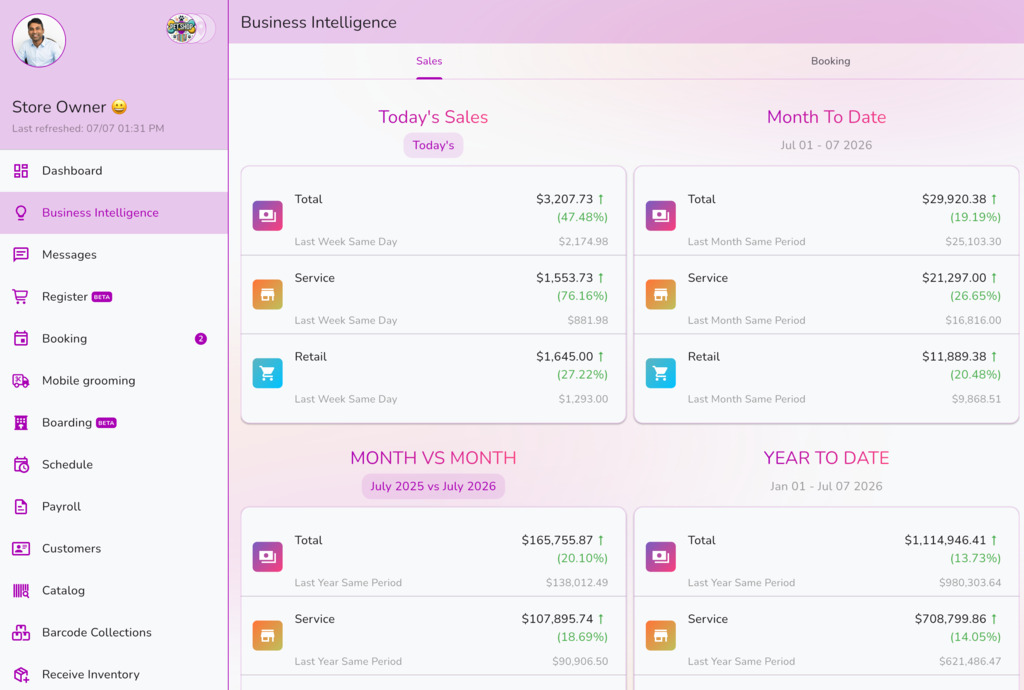Click the Store Owner name label
This screenshot has width=1024, height=690.
(x=59, y=107)
